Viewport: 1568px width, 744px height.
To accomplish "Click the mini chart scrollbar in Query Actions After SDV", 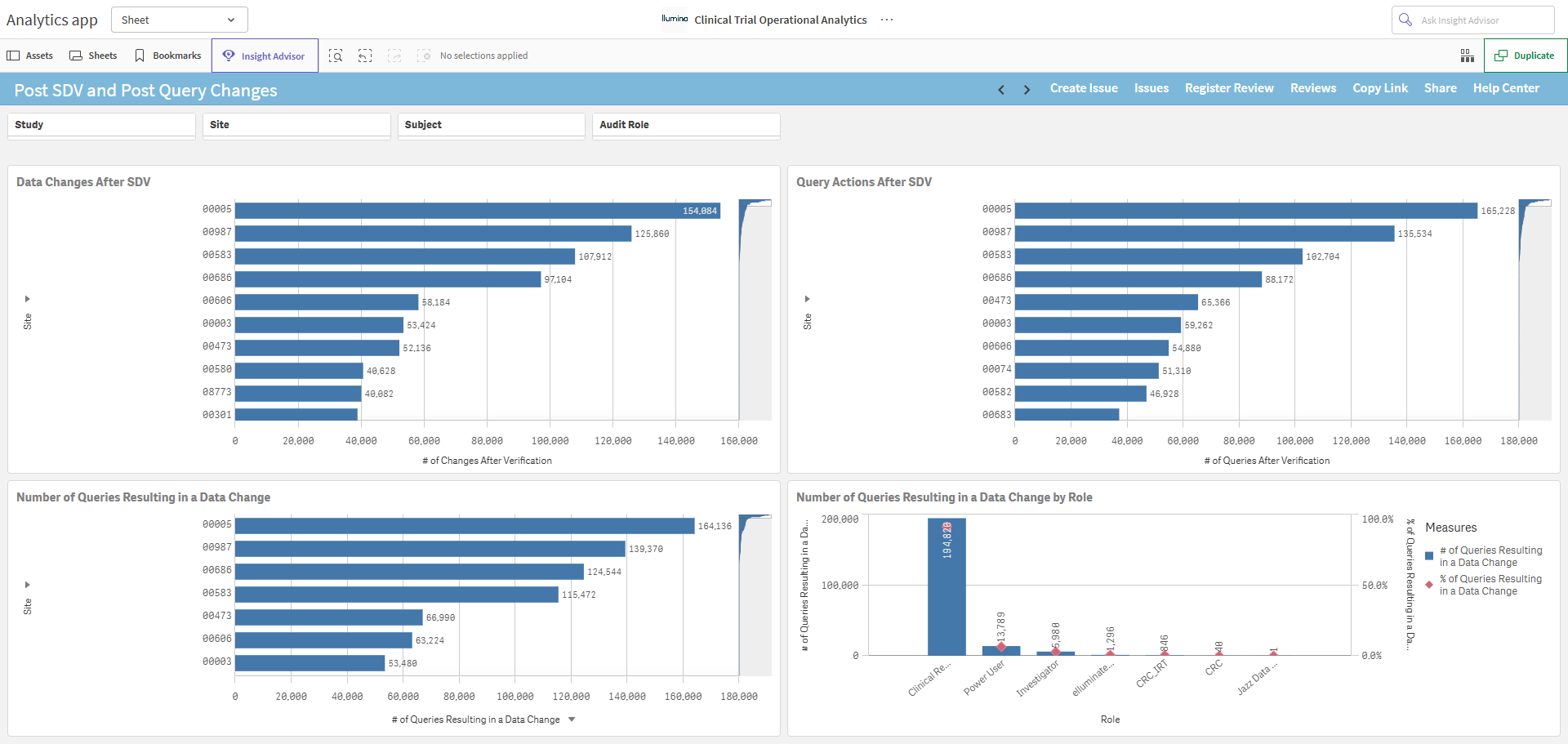I will click(1535, 310).
